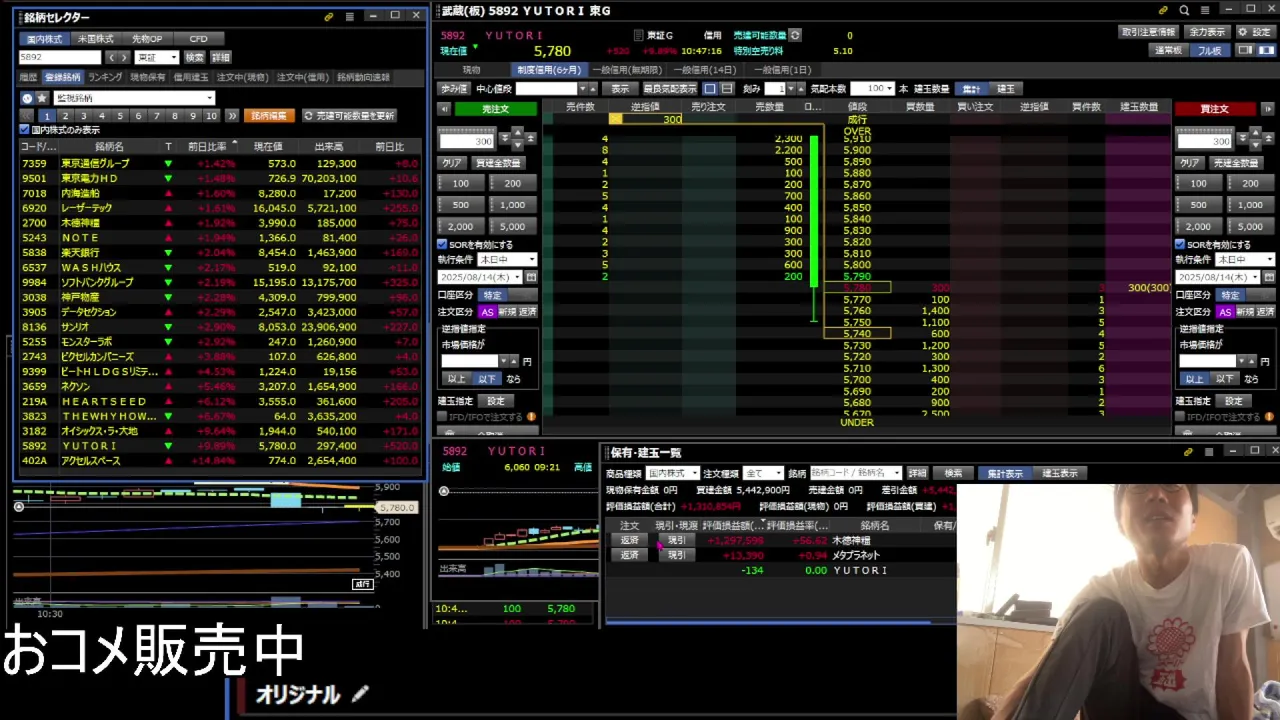Refresh 売建可能数量 in the board header
The width and height of the screenshot is (1280, 720).
click(x=795, y=35)
